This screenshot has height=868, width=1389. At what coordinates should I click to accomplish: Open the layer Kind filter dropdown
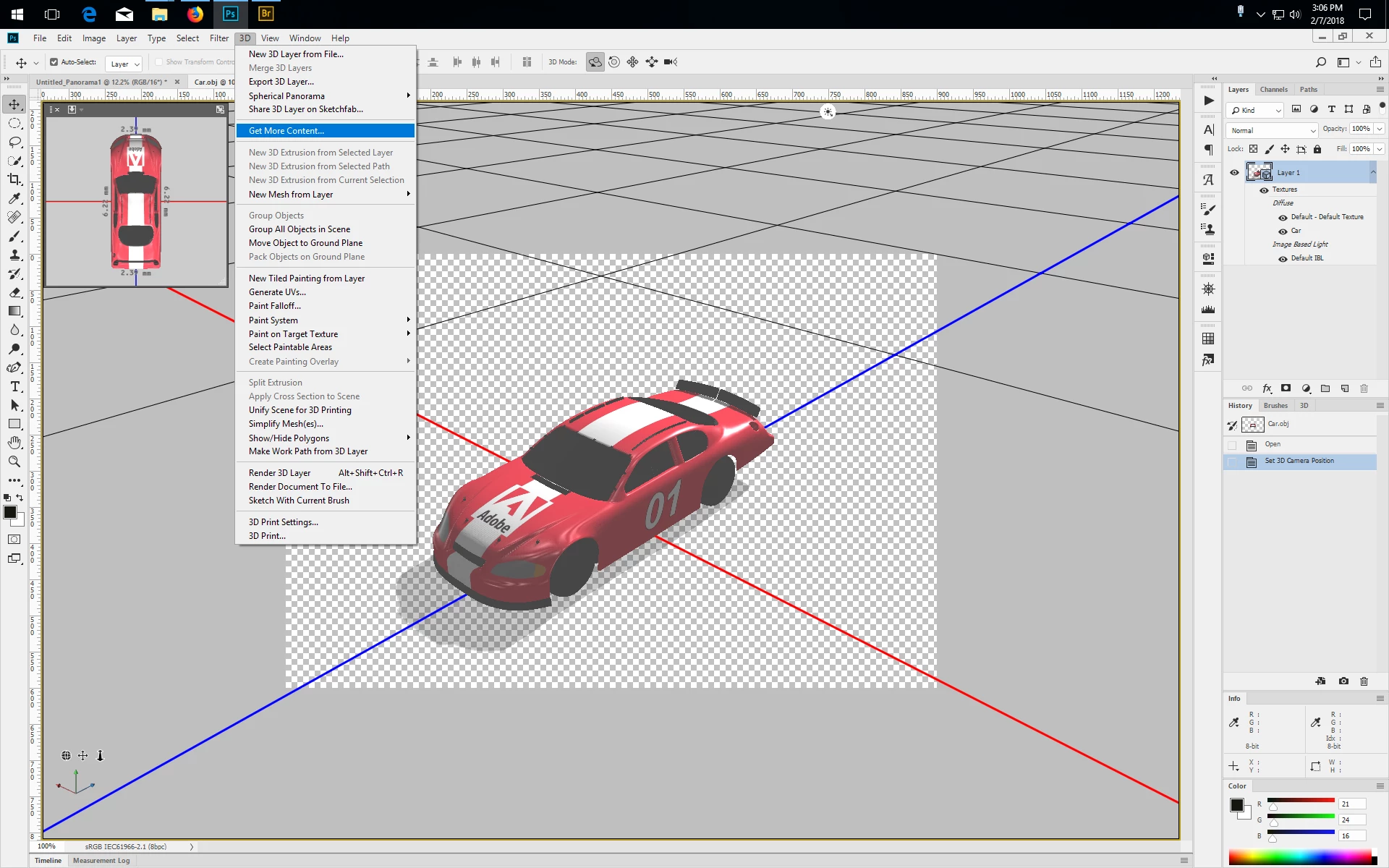(x=1256, y=110)
